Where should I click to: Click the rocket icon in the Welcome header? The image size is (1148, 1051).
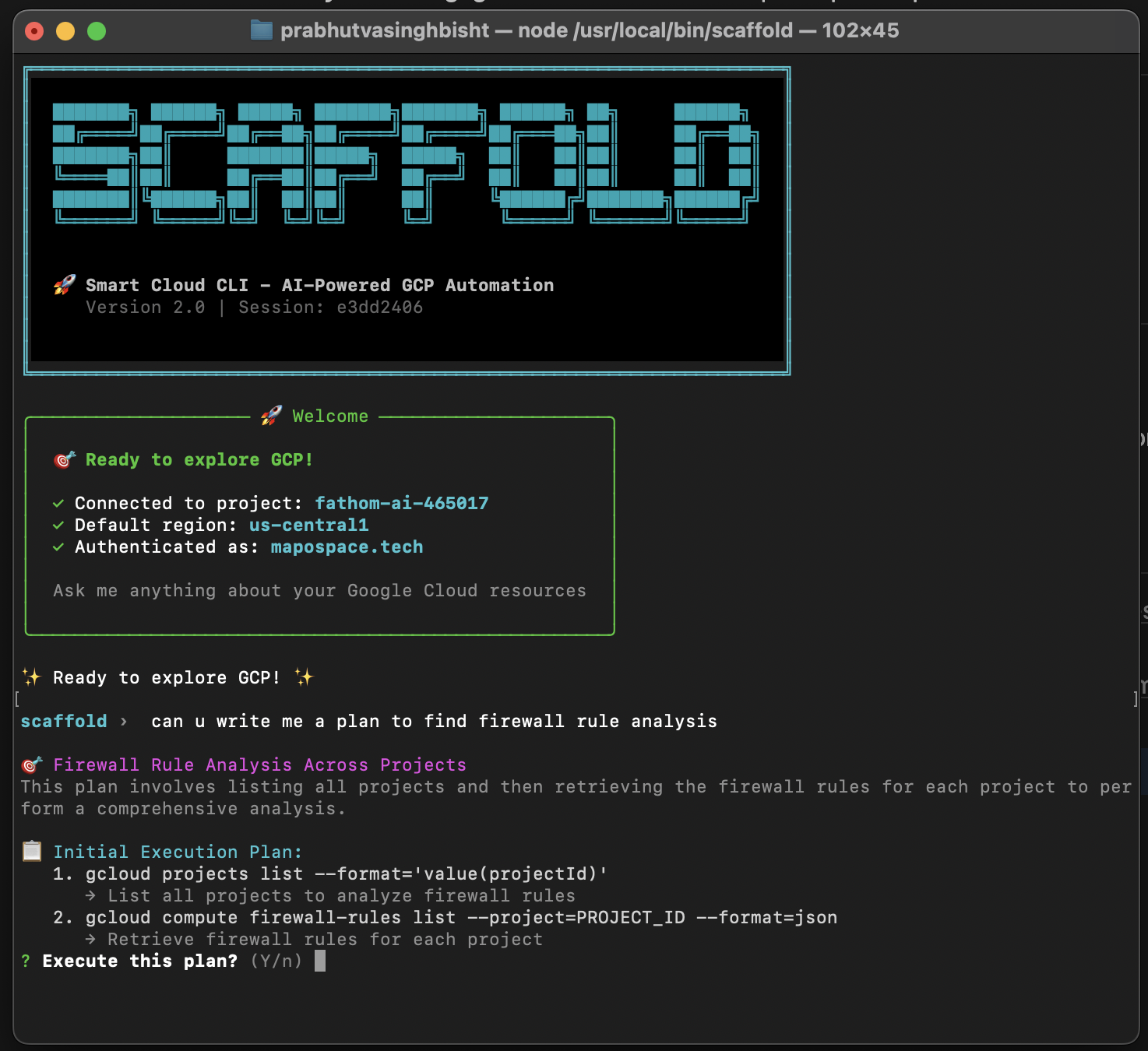pyautogui.click(x=270, y=415)
